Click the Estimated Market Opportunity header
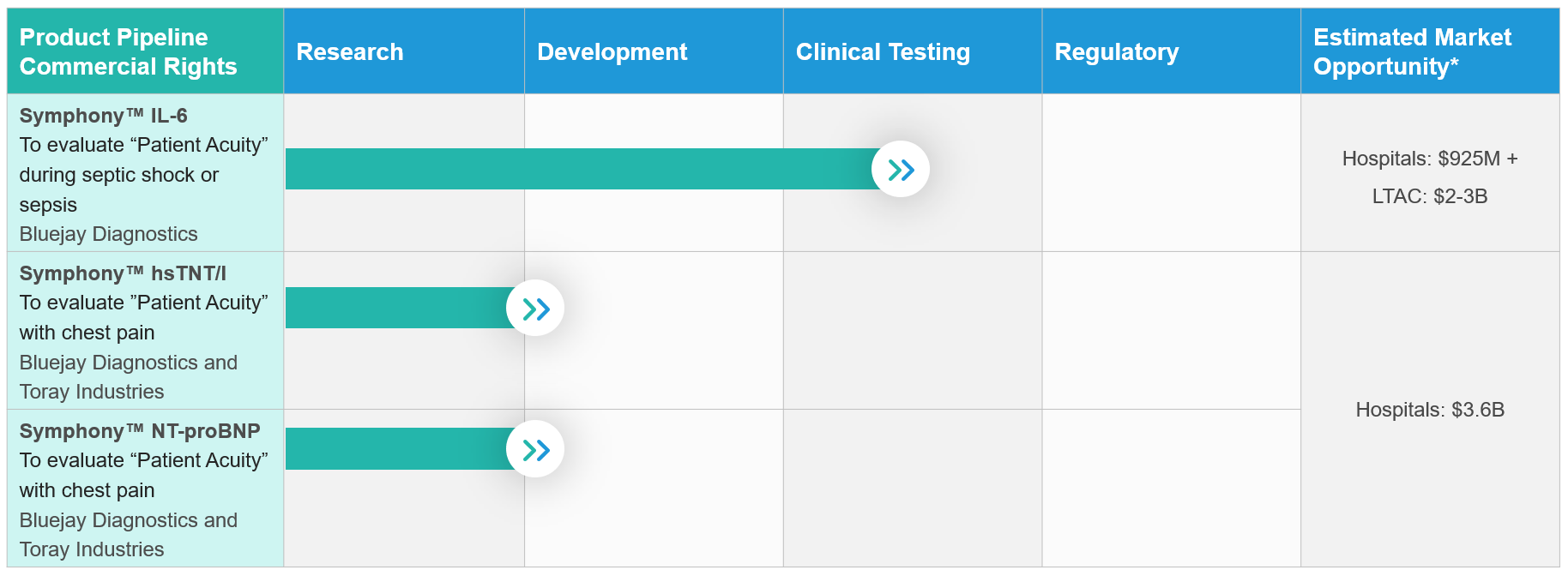This screenshot has height=576, width=1568. pos(1430,51)
